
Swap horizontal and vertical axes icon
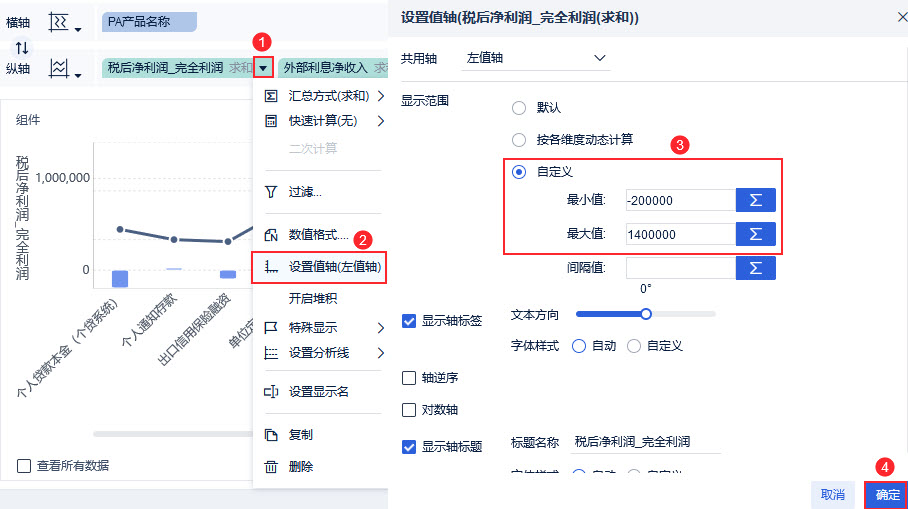pyautogui.click(x=22, y=47)
